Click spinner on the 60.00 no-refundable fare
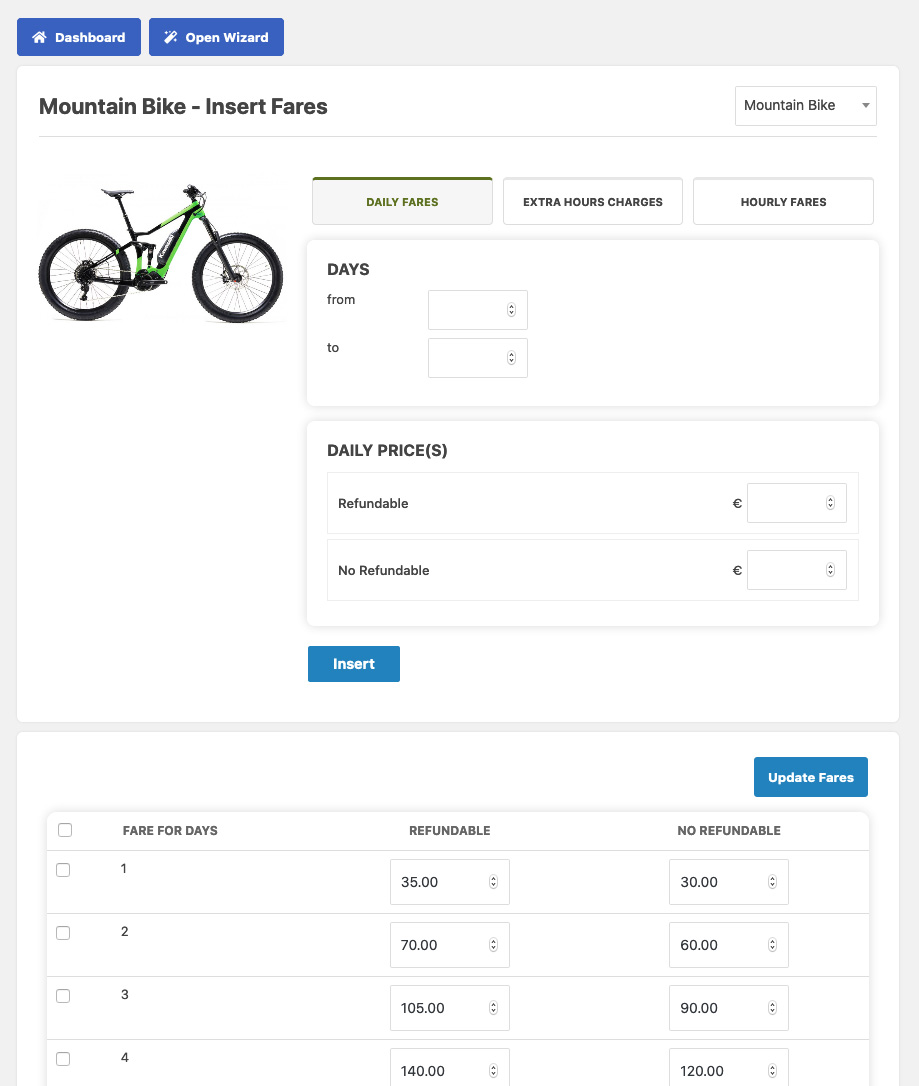The width and height of the screenshot is (919, 1086). pos(772,945)
